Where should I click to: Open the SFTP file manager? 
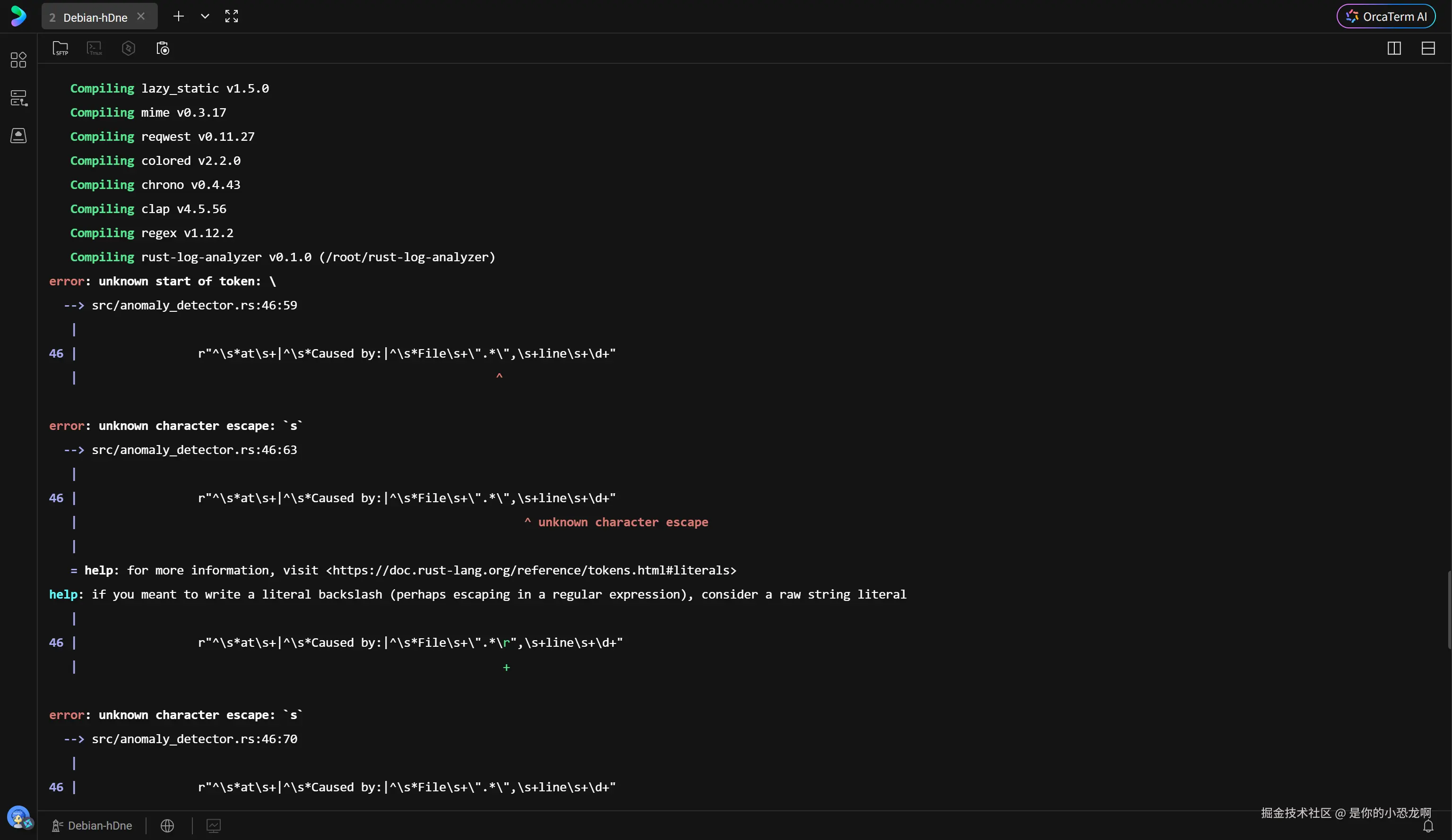[60, 48]
